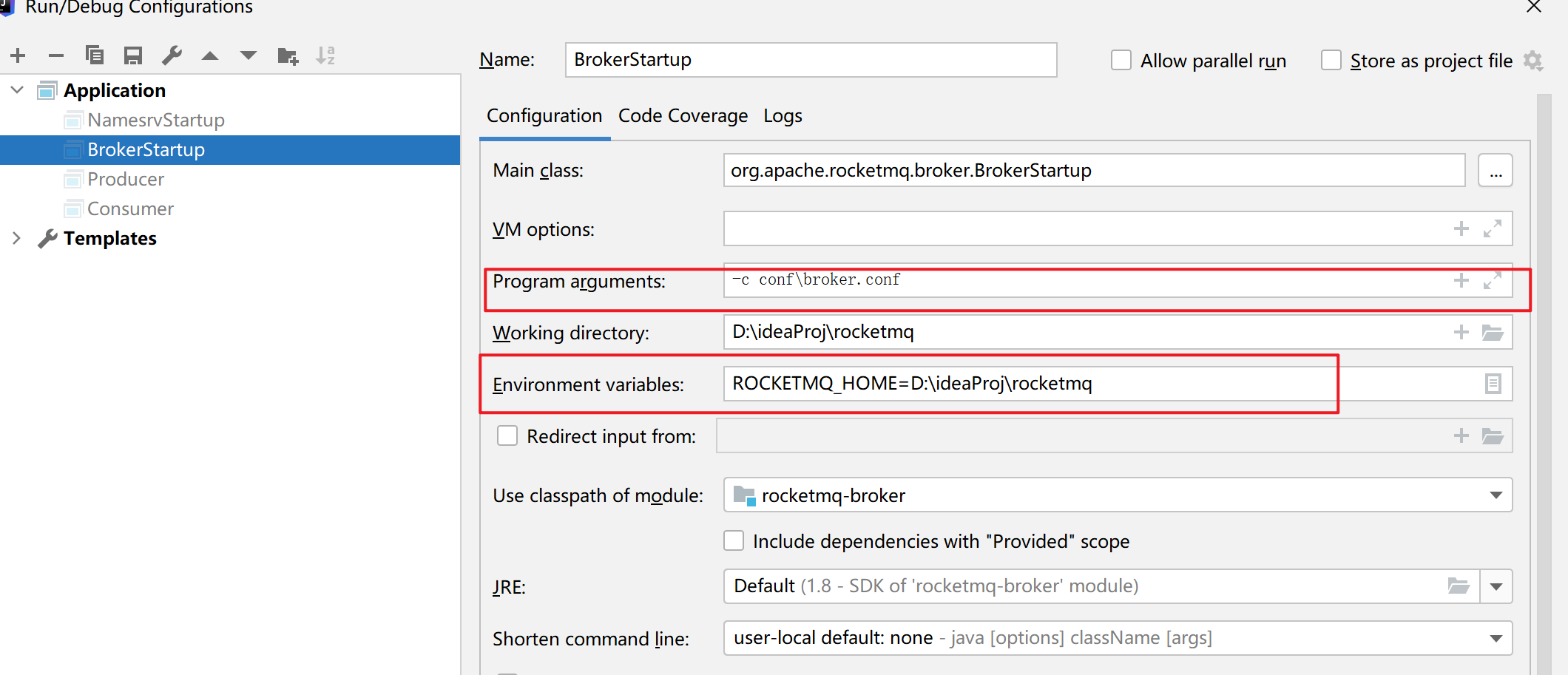
Task: Close the Run/Debug Configurations dialog
Action: 1534,7
